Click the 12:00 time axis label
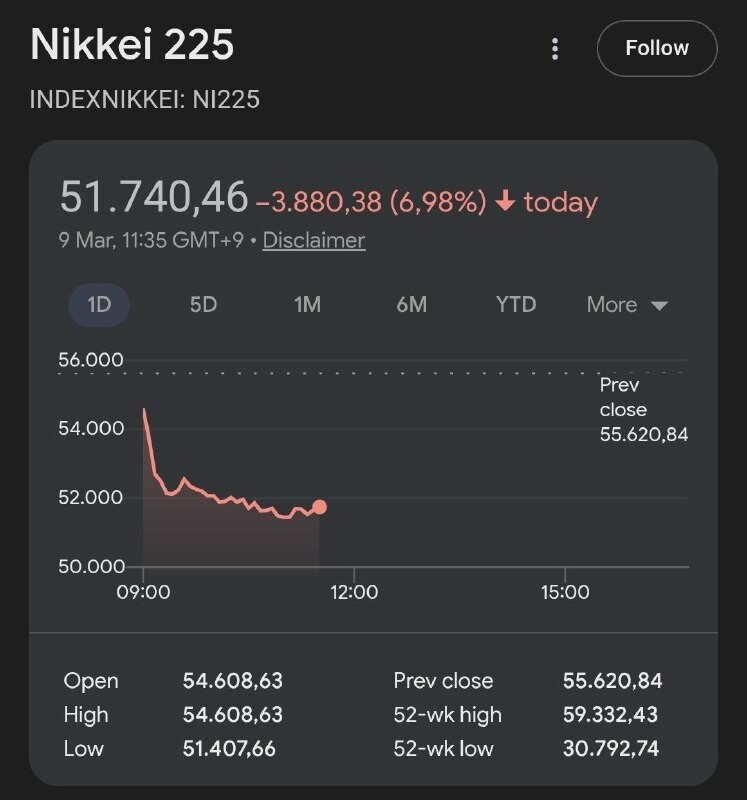 click(354, 592)
